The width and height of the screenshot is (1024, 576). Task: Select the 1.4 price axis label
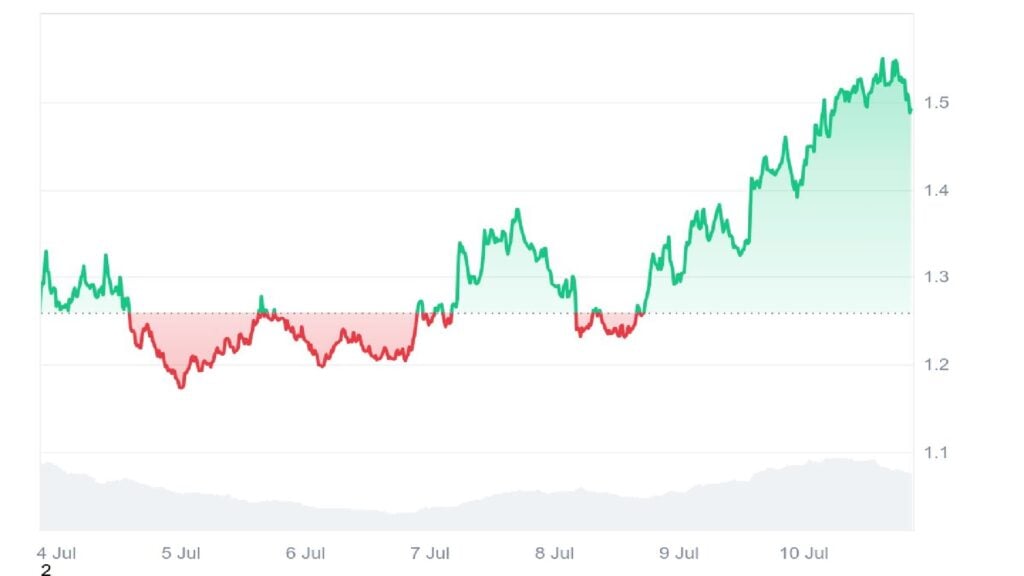(936, 191)
